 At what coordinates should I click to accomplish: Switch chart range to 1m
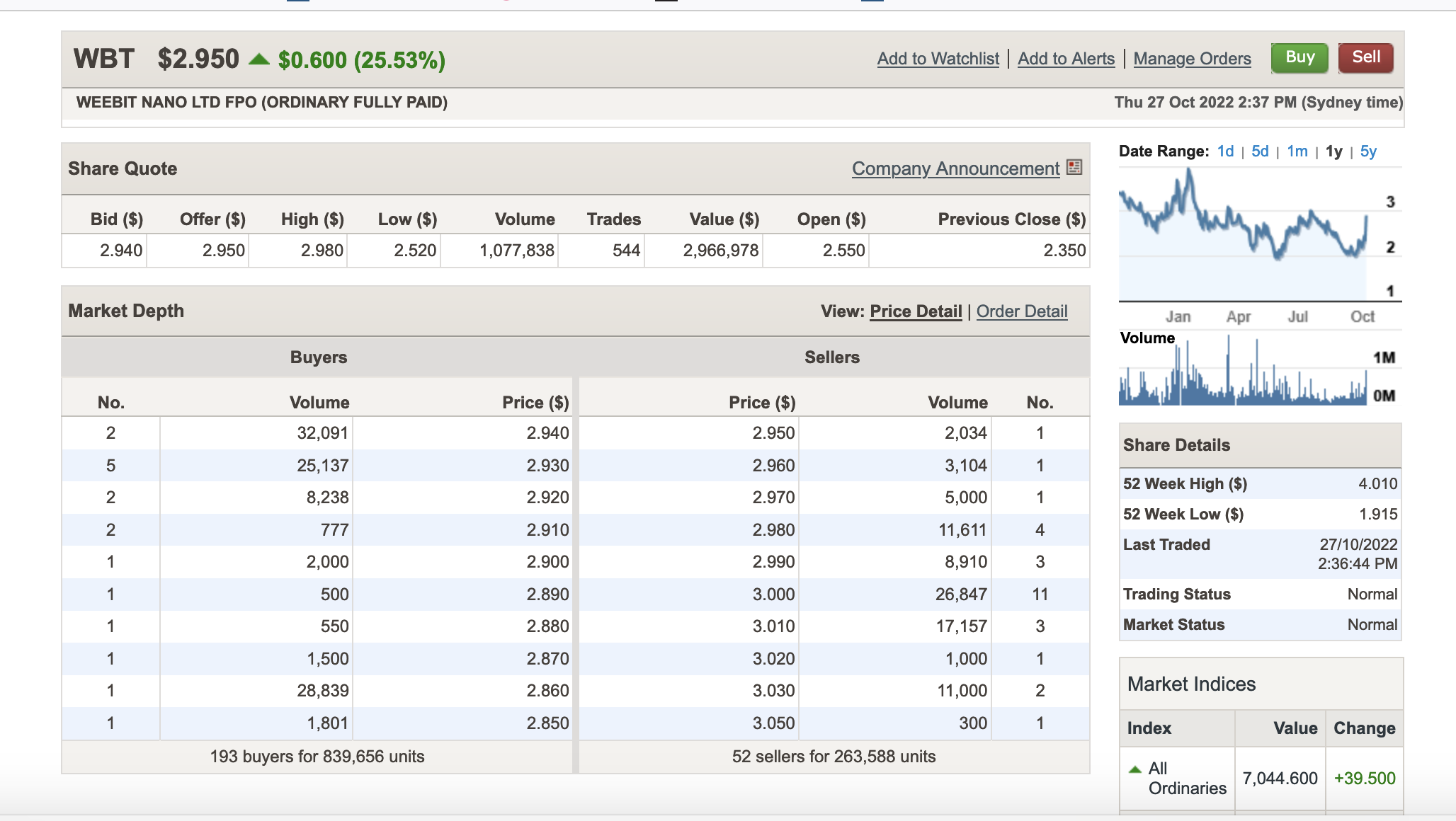click(1297, 151)
